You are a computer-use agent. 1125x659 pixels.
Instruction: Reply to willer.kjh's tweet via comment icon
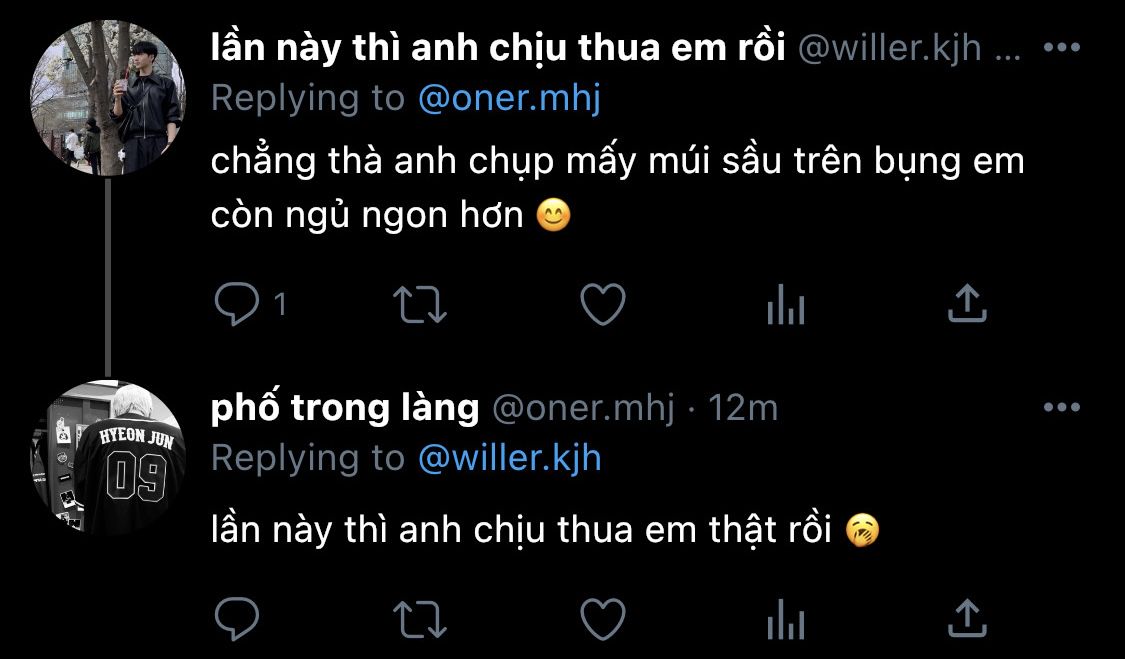tap(237, 304)
